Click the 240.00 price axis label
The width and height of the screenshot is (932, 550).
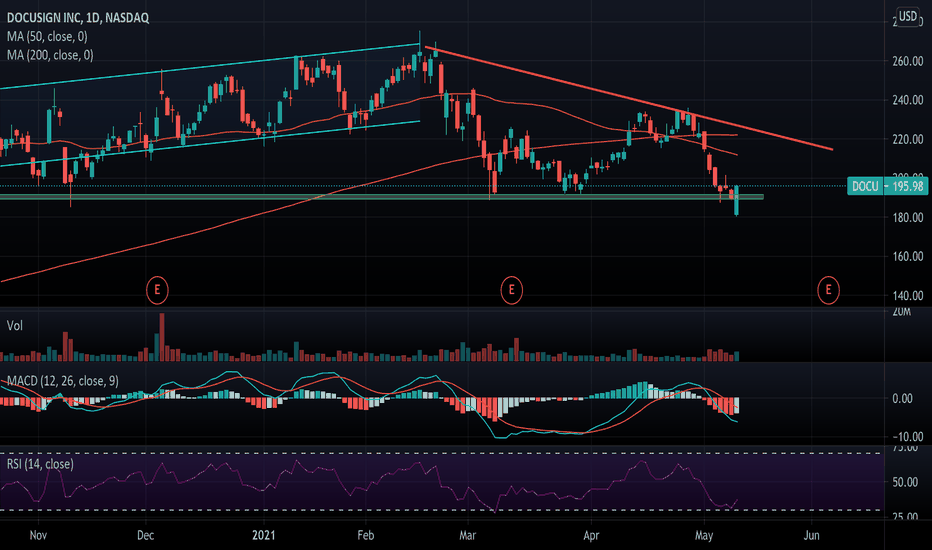click(x=908, y=100)
